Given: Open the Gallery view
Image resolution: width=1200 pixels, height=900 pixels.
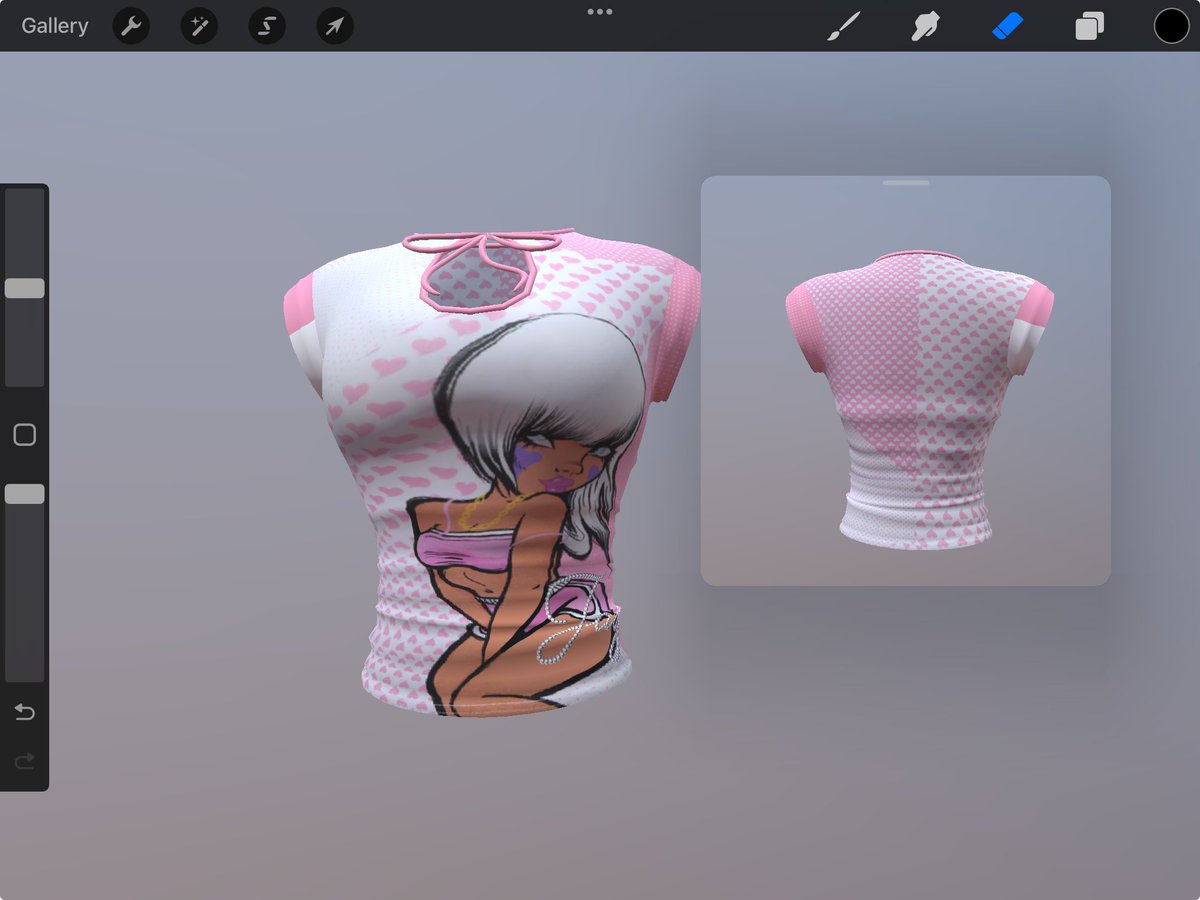Looking at the screenshot, I should pyautogui.click(x=55, y=26).
